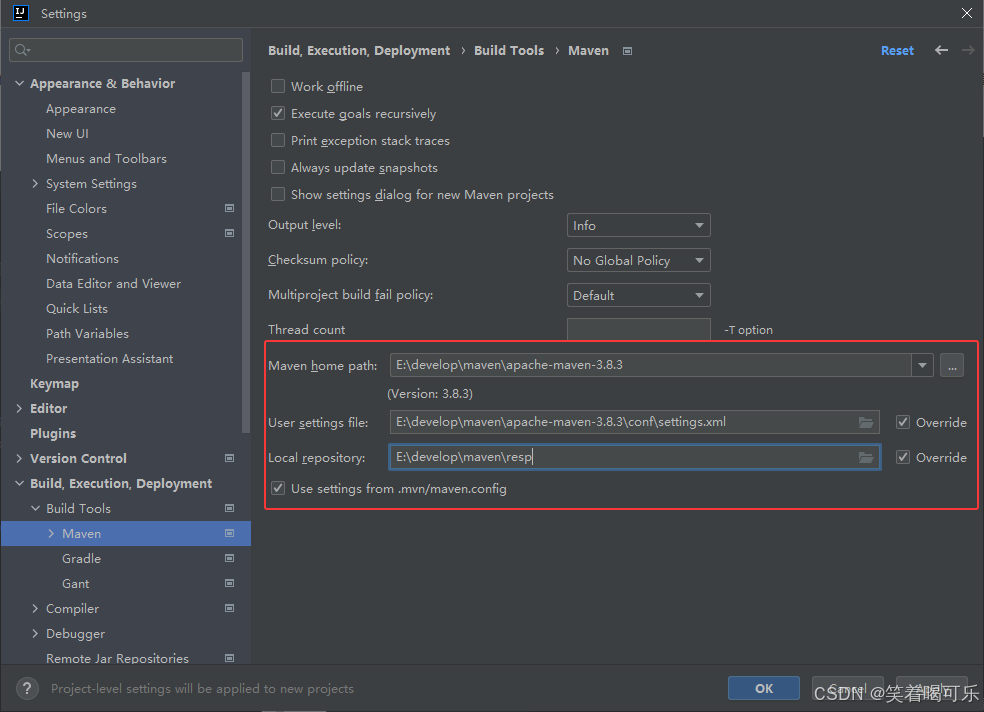
Task: Expand the Maven tree node
Action: point(51,533)
